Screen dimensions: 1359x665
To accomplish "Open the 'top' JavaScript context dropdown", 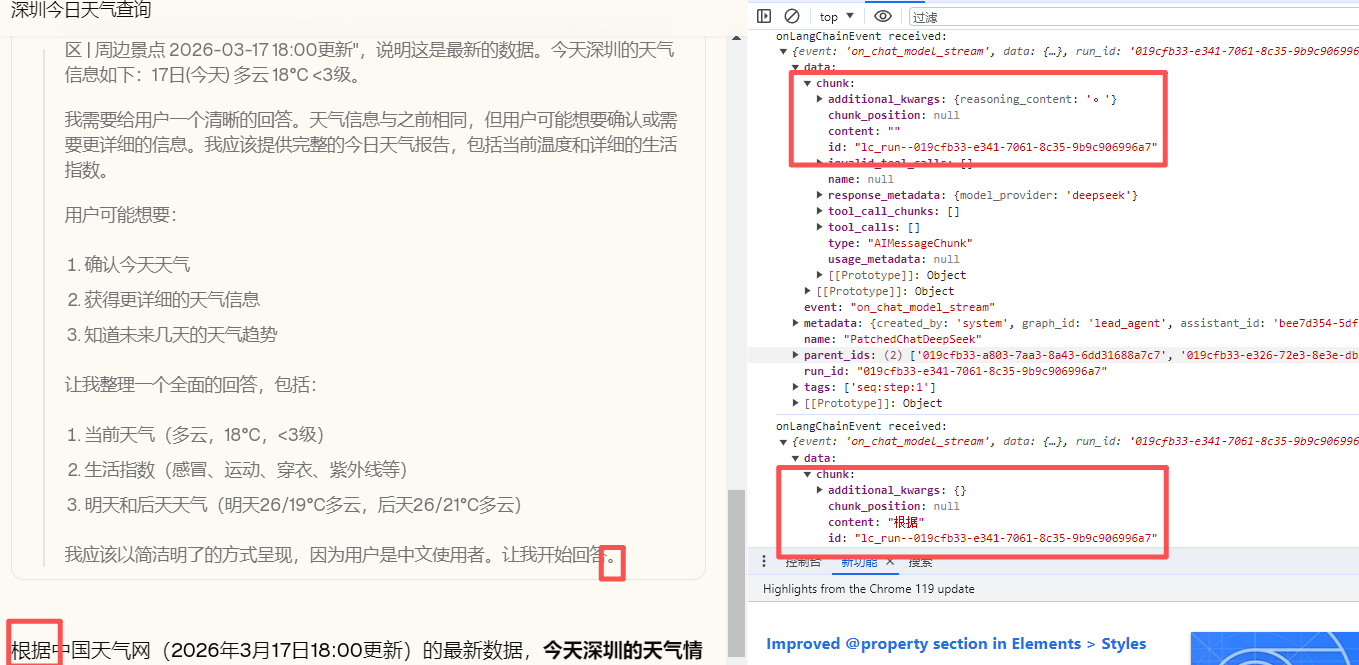I will click(x=837, y=16).
